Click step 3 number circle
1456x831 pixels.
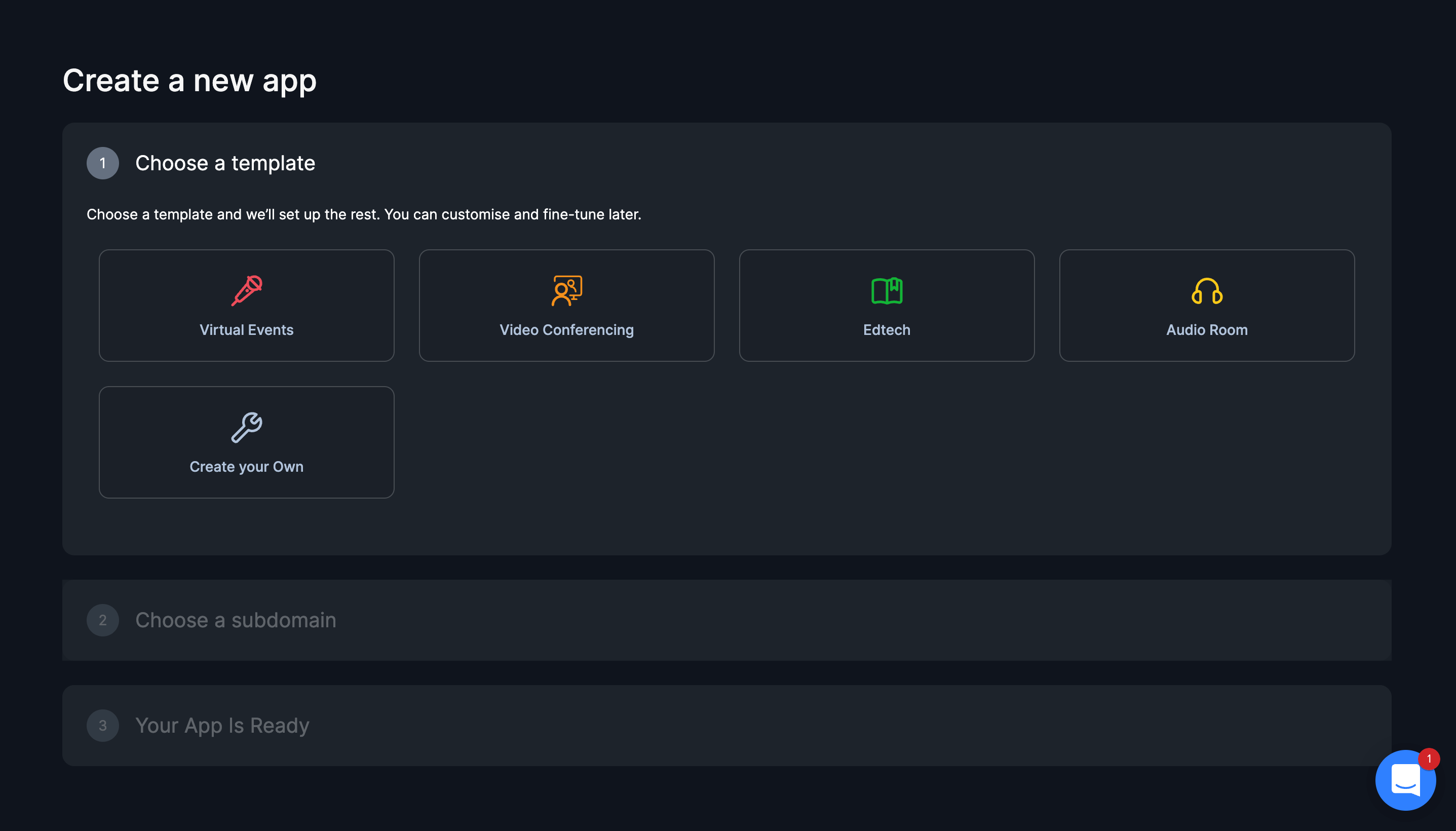pos(103,726)
